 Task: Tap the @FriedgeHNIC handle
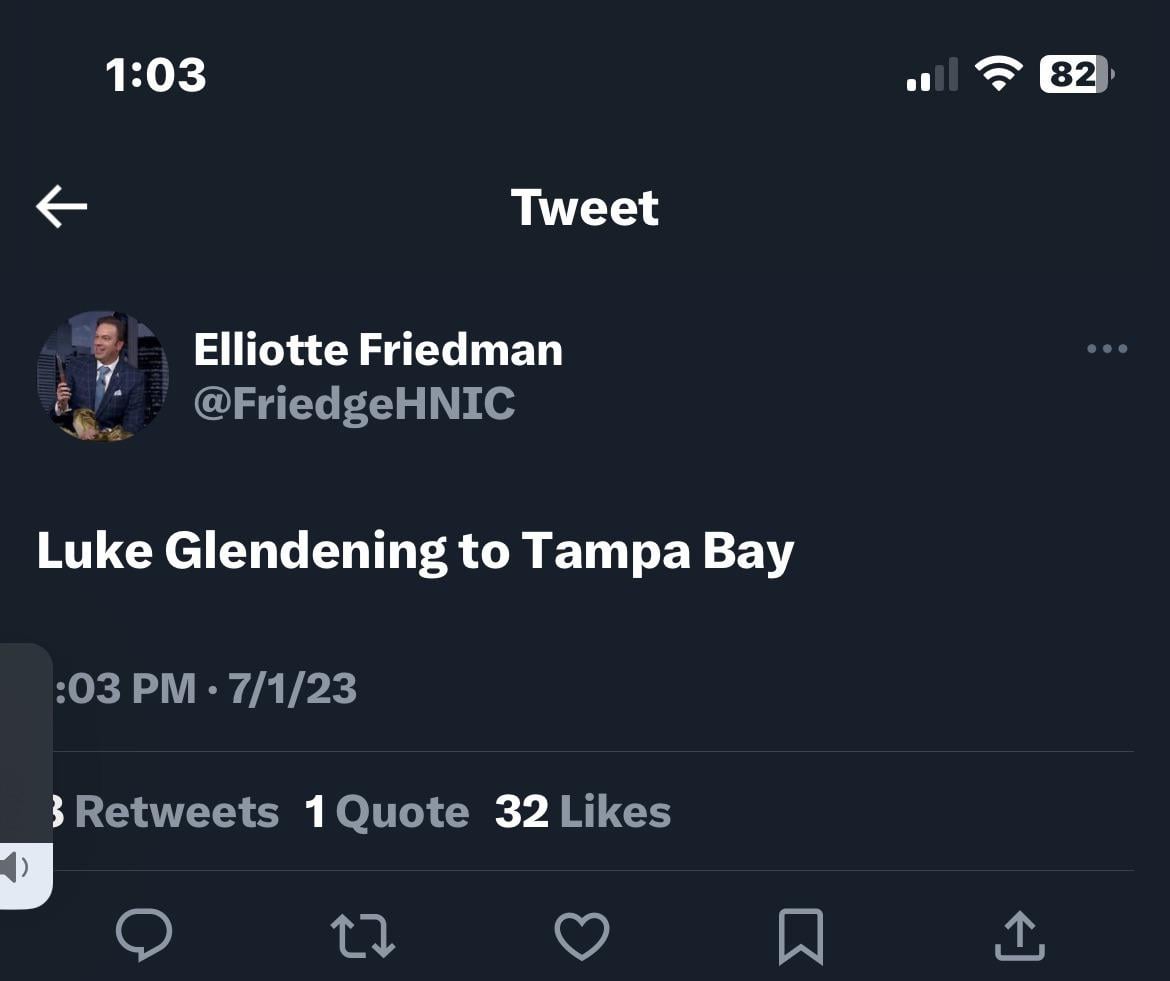354,404
